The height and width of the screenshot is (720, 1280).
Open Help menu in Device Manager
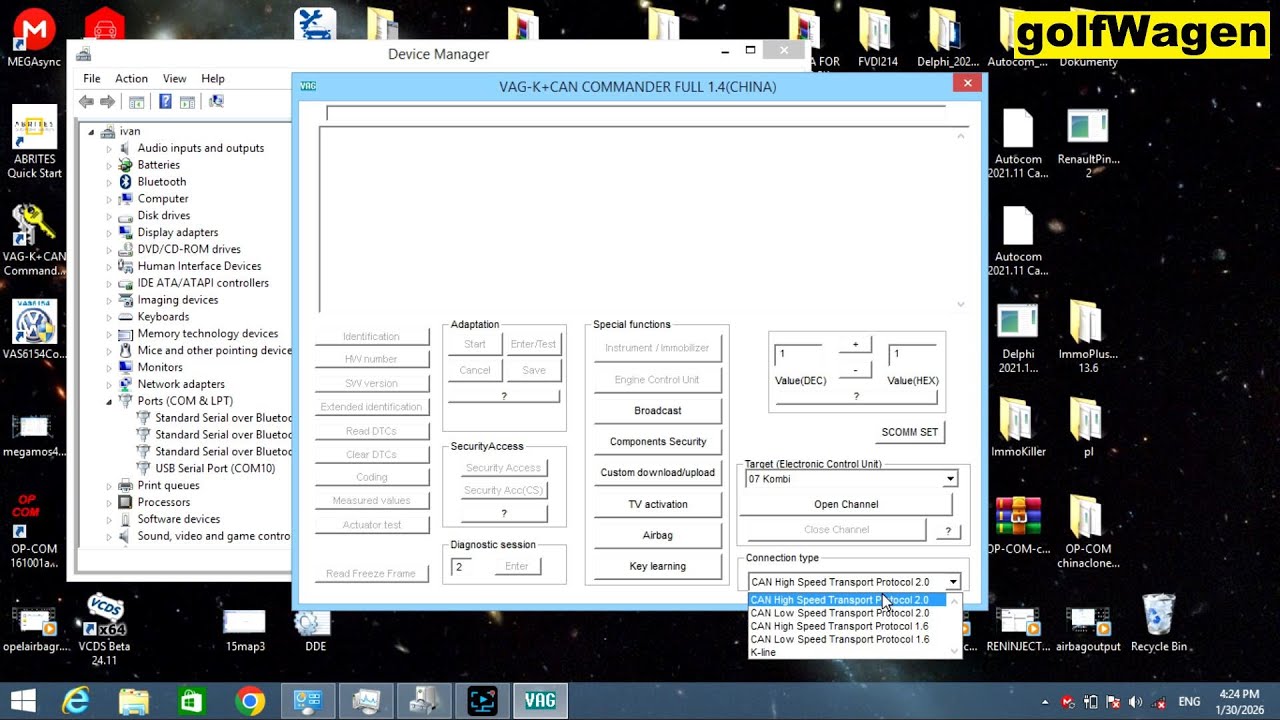click(213, 78)
